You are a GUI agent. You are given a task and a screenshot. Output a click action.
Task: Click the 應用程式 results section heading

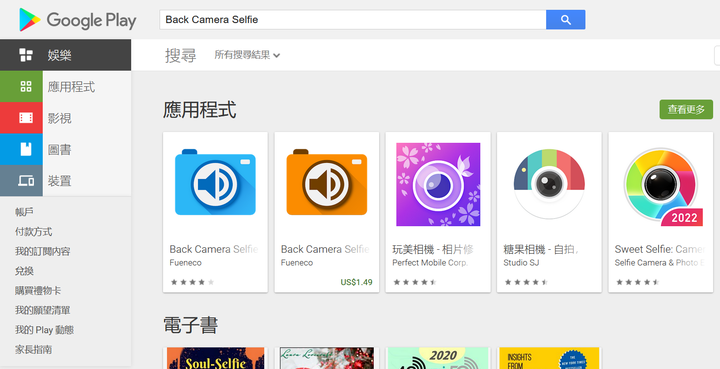tap(200, 110)
